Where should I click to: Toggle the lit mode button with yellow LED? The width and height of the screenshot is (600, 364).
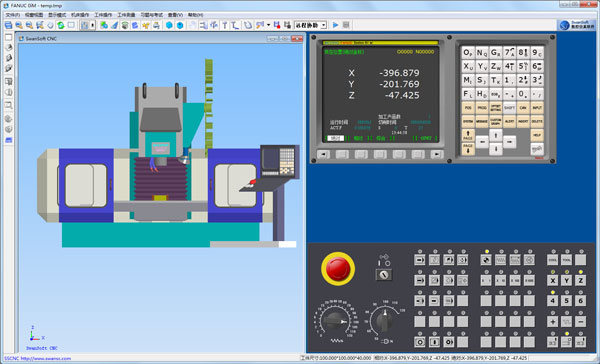(486, 260)
